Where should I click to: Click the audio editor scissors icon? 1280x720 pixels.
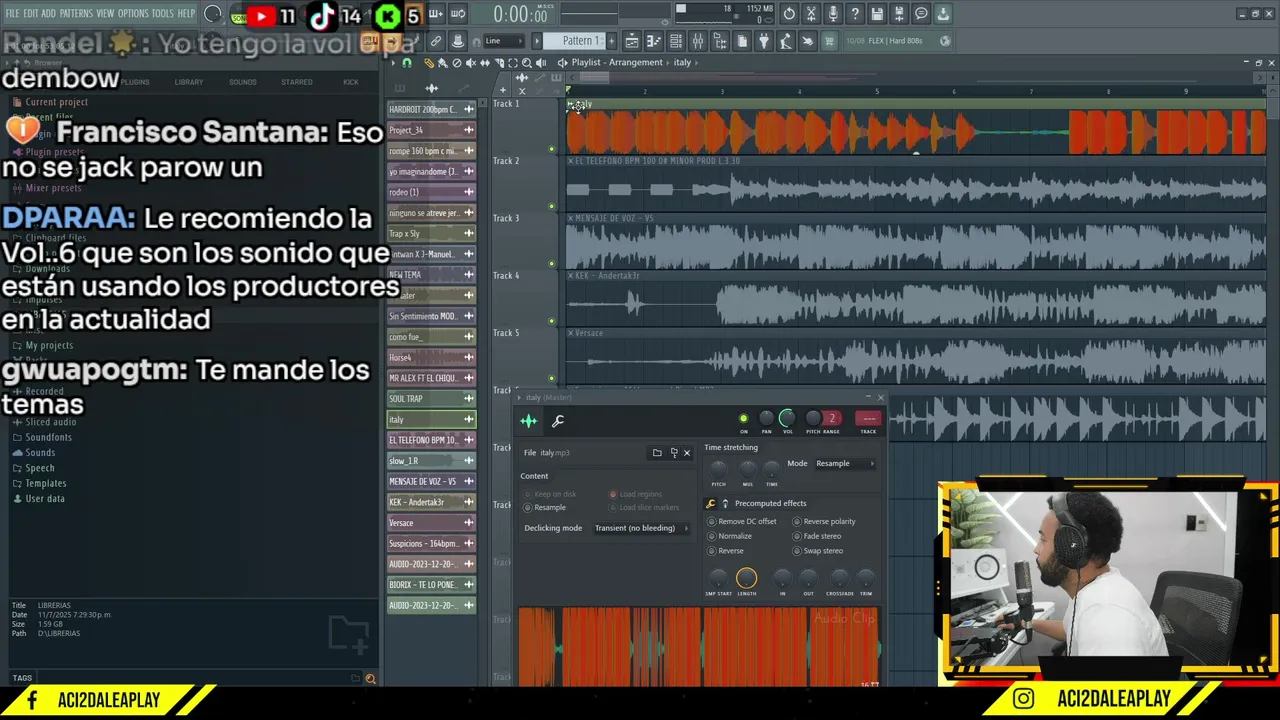coord(811,14)
